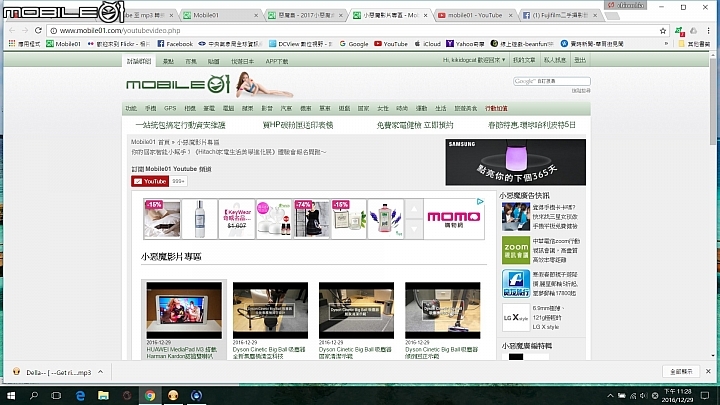Open the Flickr bookmark
Viewport: 720px width, 405px height.
point(118,44)
